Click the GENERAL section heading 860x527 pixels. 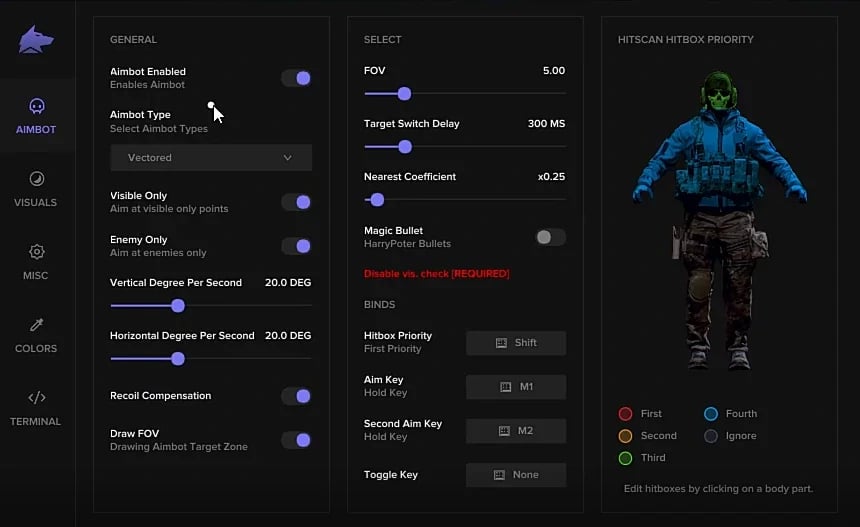click(x=133, y=39)
